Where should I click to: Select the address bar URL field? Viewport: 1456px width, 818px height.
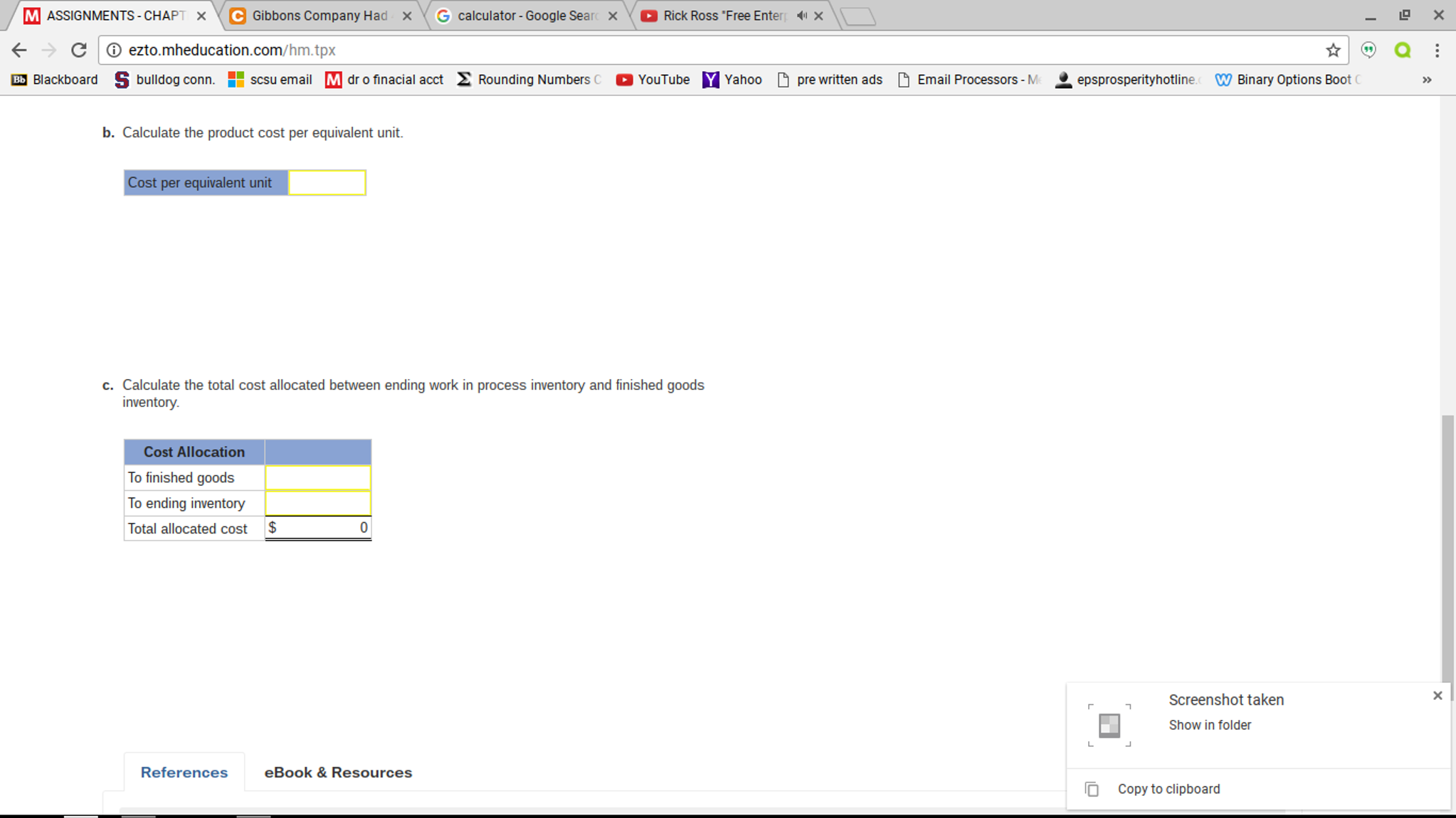coord(728,50)
